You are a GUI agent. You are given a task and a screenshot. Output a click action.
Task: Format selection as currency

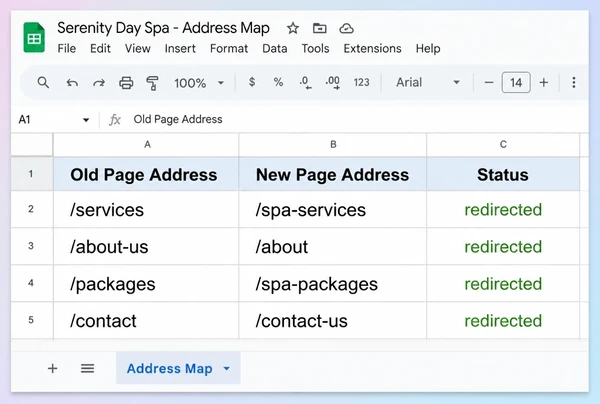pyautogui.click(x=252, y=82)
